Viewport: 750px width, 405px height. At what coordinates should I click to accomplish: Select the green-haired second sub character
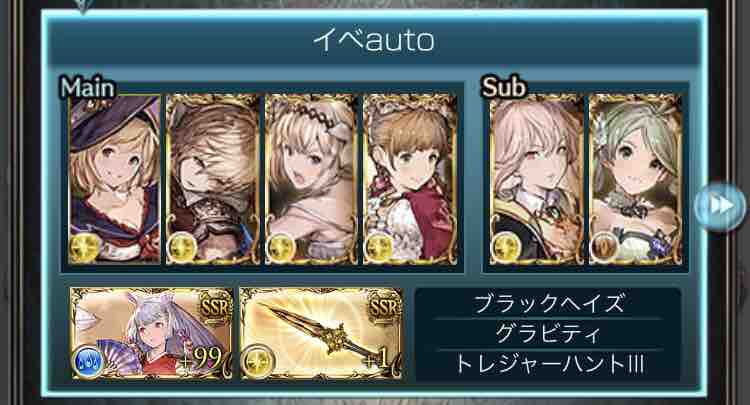click(x=636, y=179)
